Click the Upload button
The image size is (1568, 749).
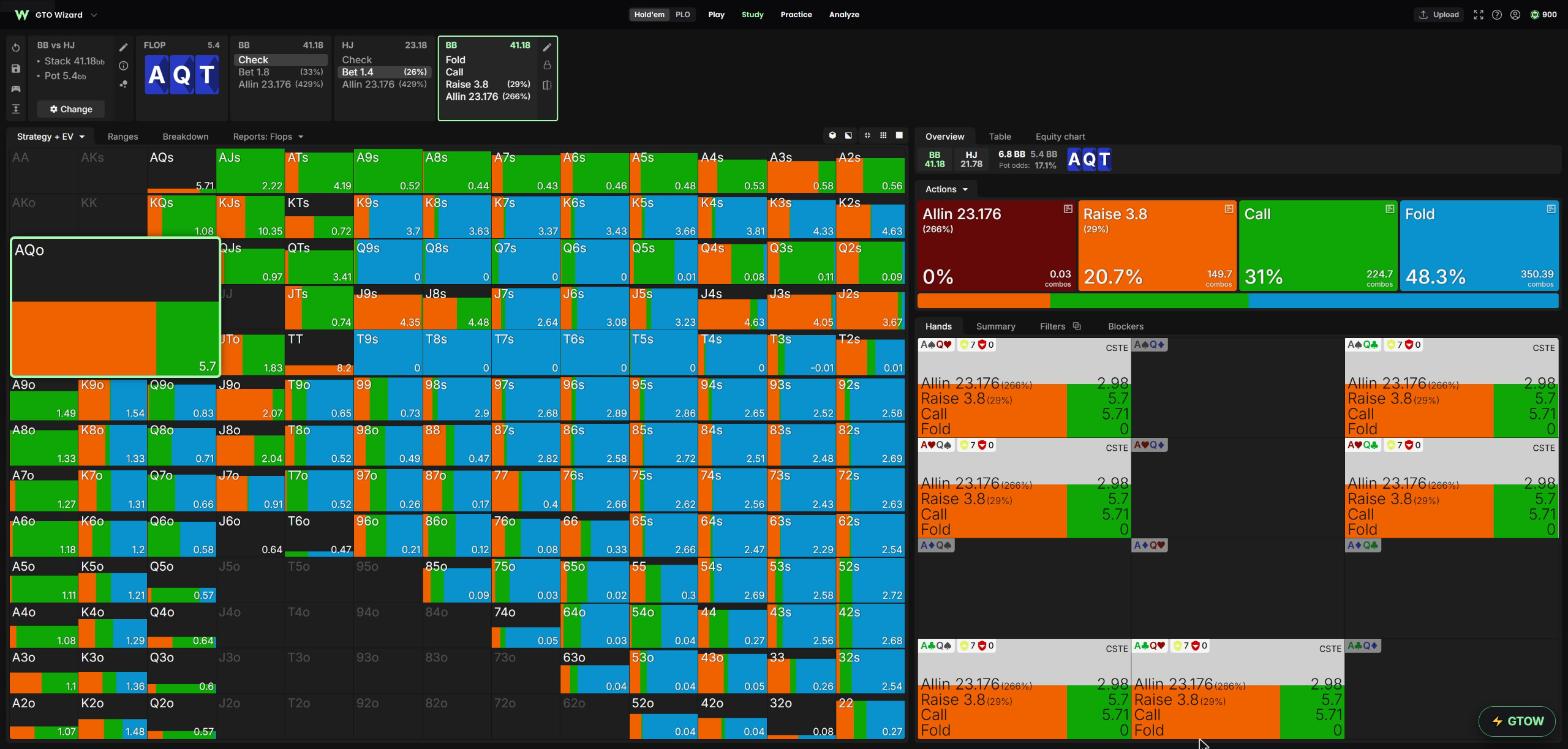(x=1439, y=15)
